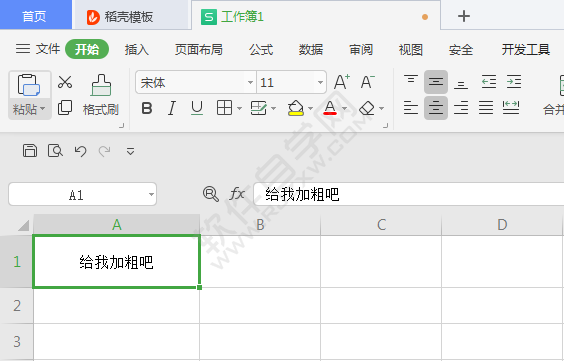Apply yellow fill color bucket
The width and height of the screenshot is (564, 361).
pyautogui.click(x=296, y=108)
